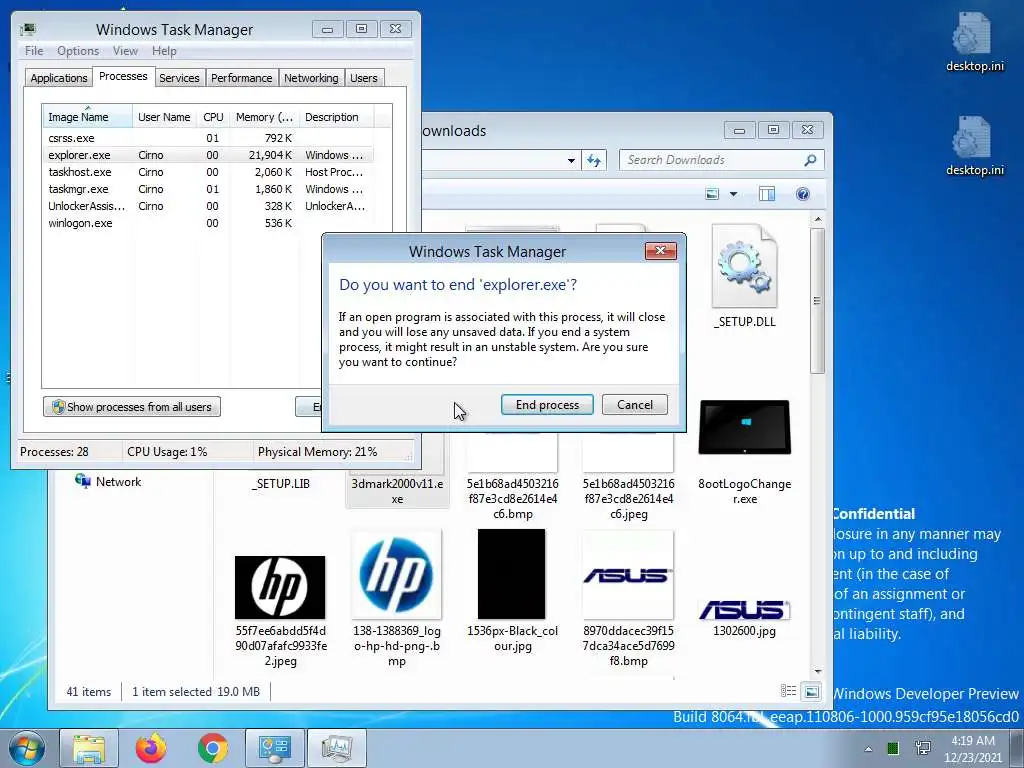Image resolution: width=1024 pixels, height=768 pixels.
Task: Launch Firefox from the taskbar
Action: pyautogui.click(x=151, y=748)
